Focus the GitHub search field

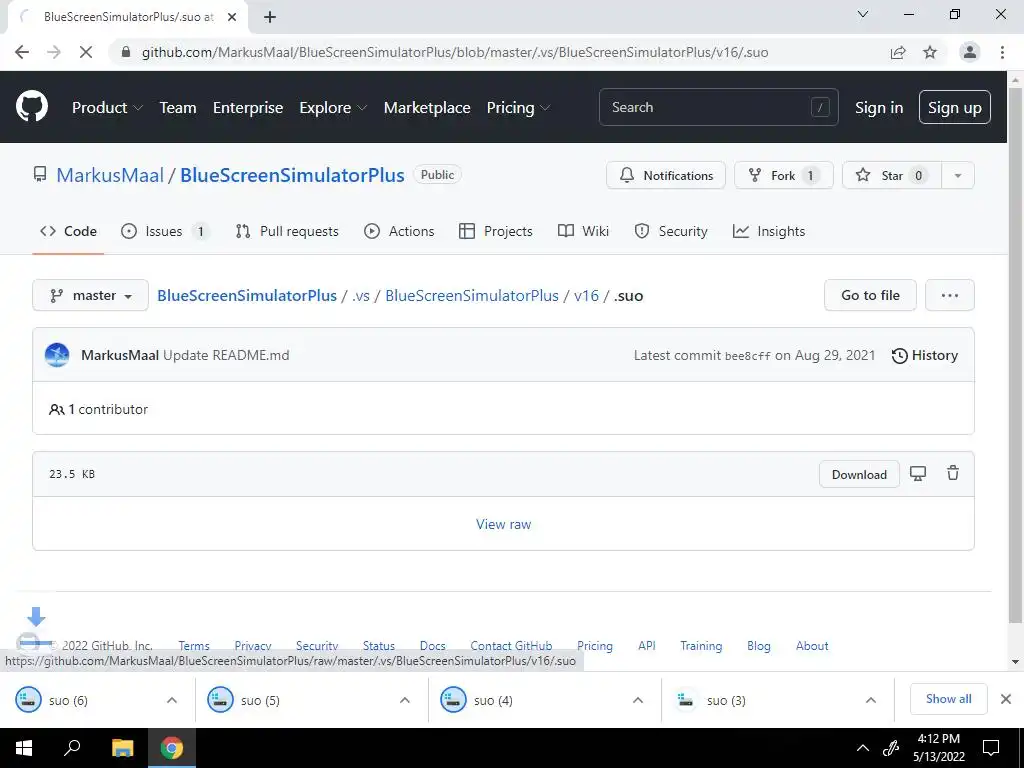tap(718, 107)
